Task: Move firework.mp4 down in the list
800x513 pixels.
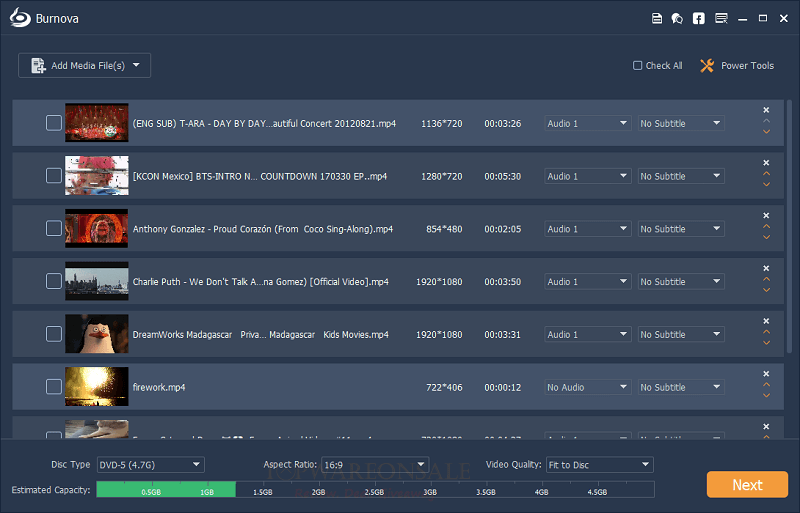Action: [766, 396]
